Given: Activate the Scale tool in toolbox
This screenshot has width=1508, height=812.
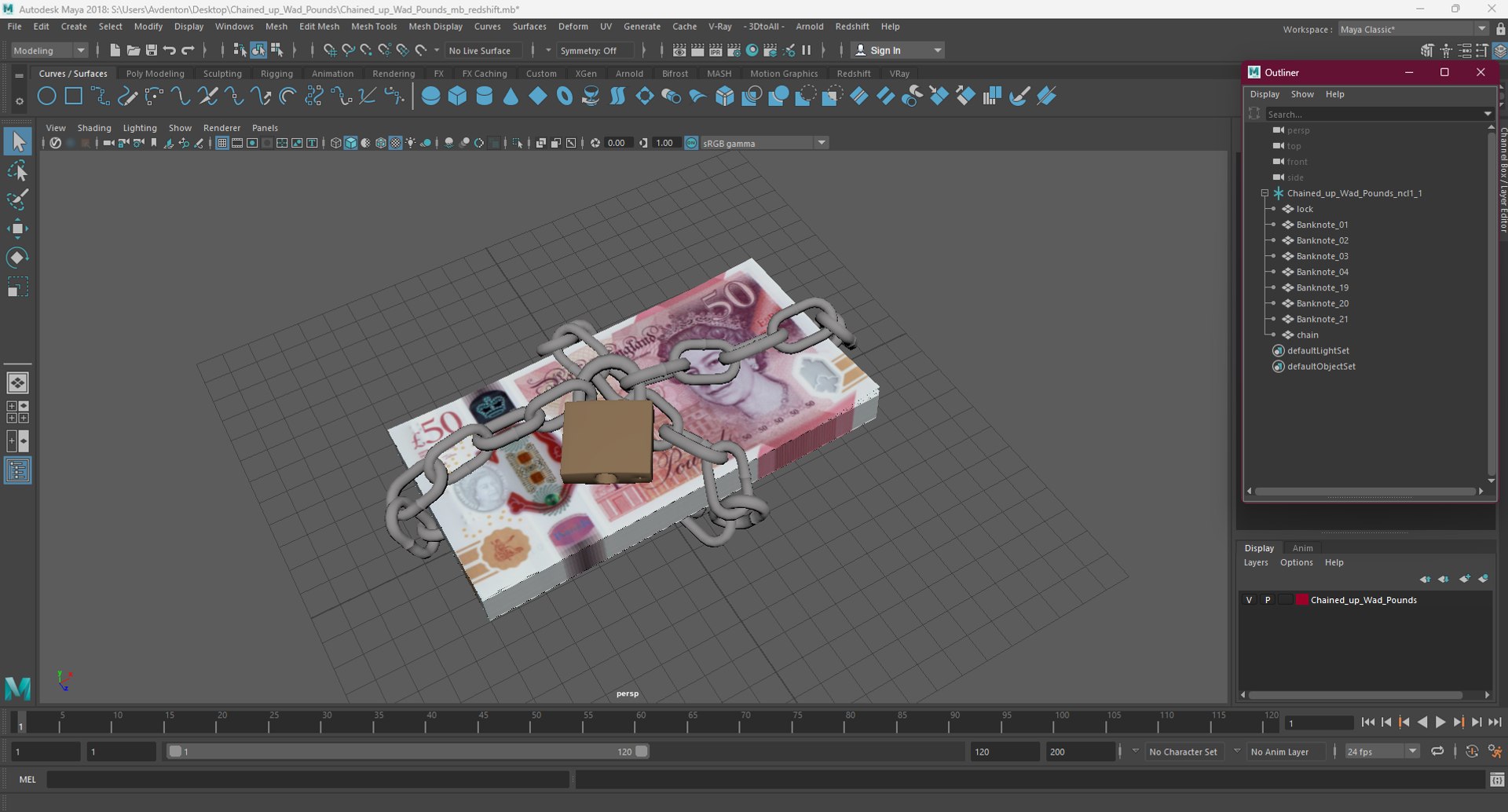Looking at the screenshot, I should (17, 287).
